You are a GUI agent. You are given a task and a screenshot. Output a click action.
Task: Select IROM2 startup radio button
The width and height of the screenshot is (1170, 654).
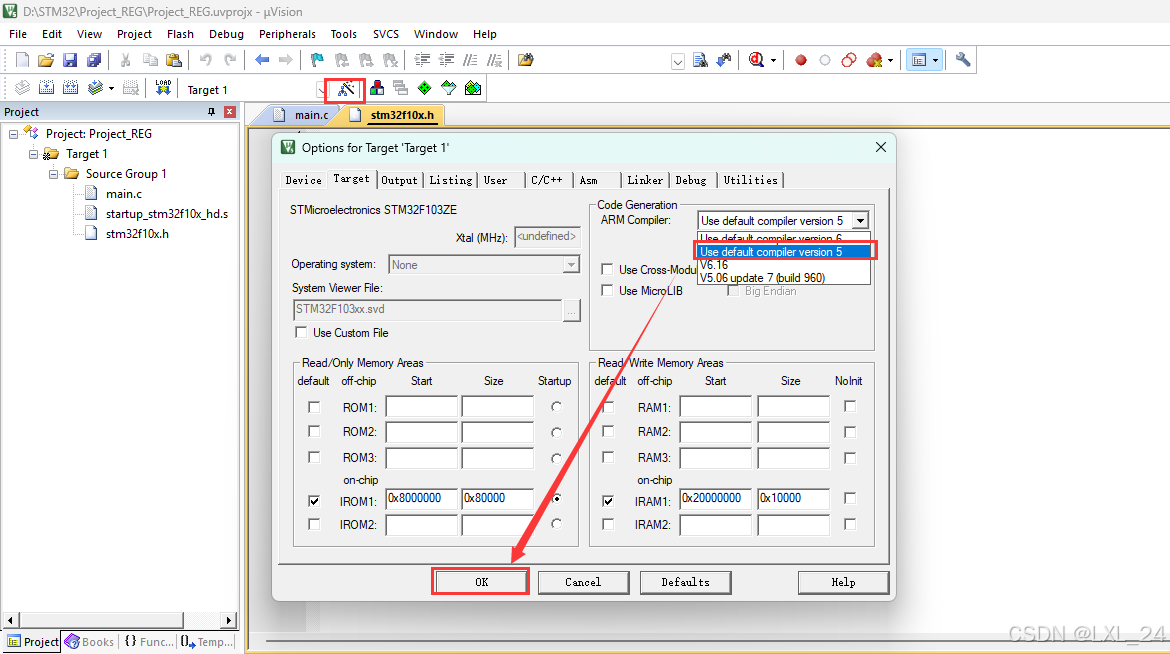556,524
